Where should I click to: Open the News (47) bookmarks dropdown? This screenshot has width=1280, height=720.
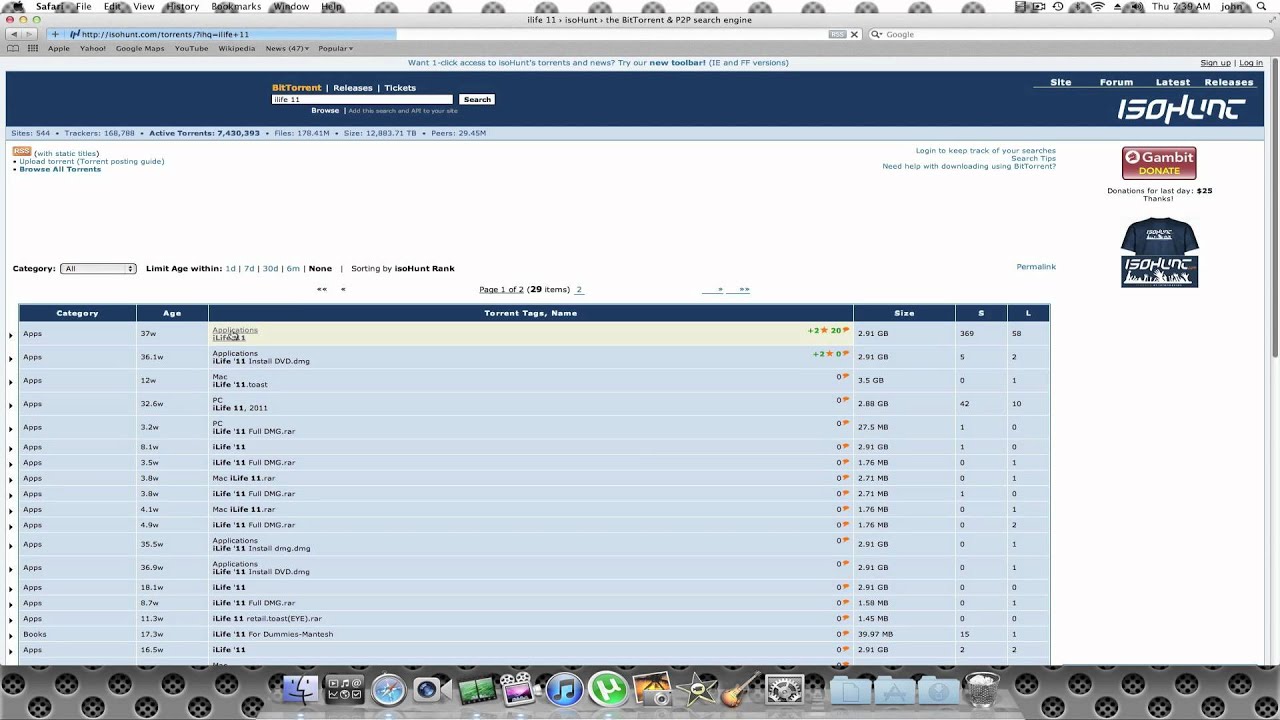tap(285, 48)
